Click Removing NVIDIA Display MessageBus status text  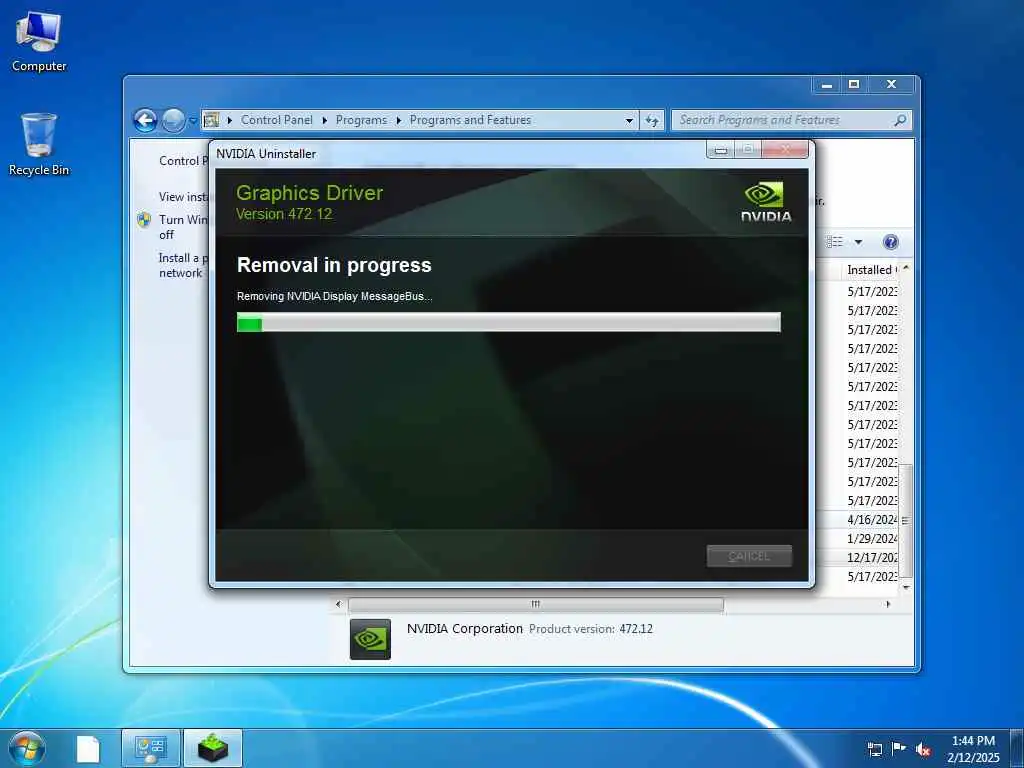[334, 296]
